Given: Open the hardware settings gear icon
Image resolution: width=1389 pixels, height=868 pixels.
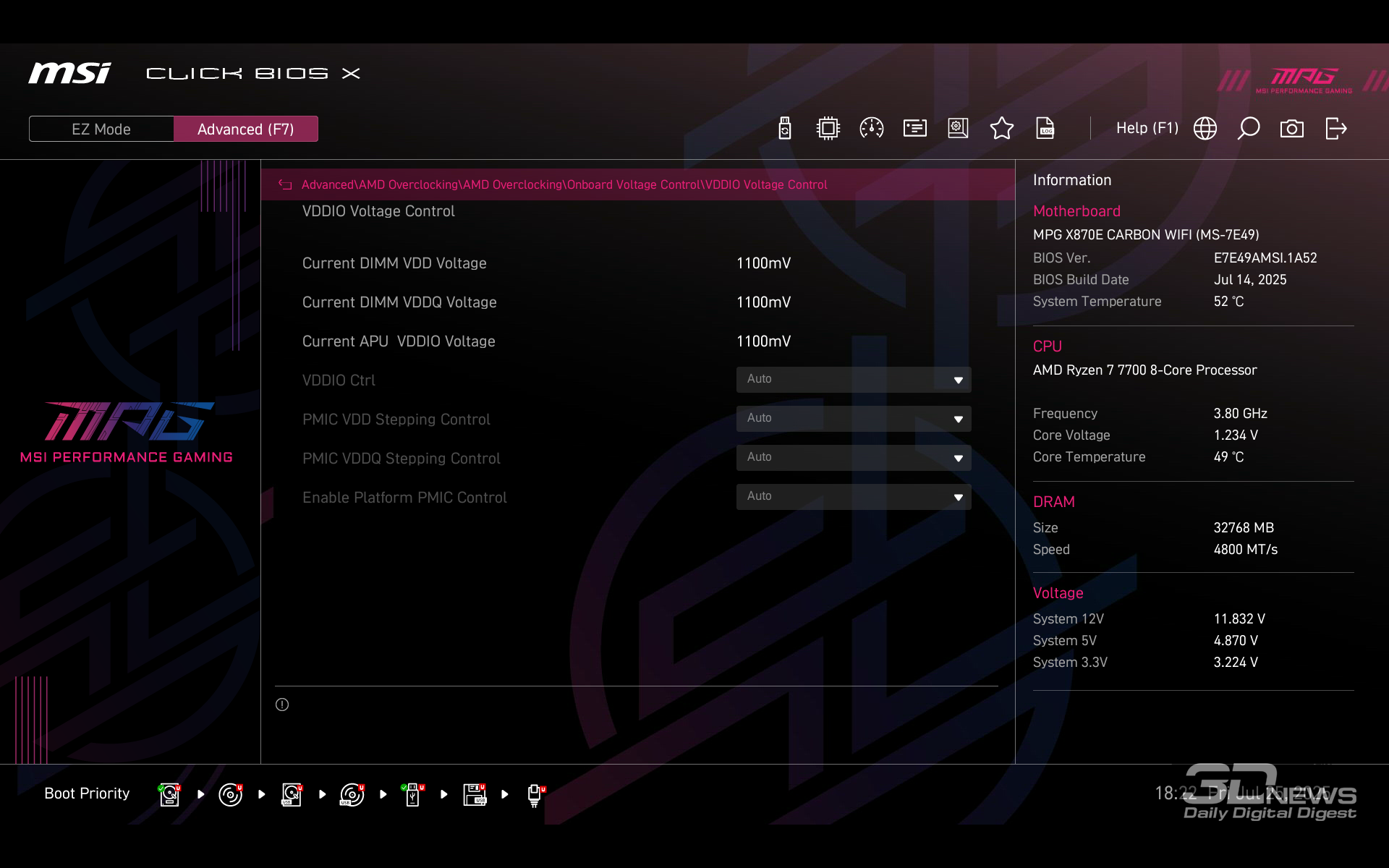Looking at the screenshot, I should pos(959,129).
